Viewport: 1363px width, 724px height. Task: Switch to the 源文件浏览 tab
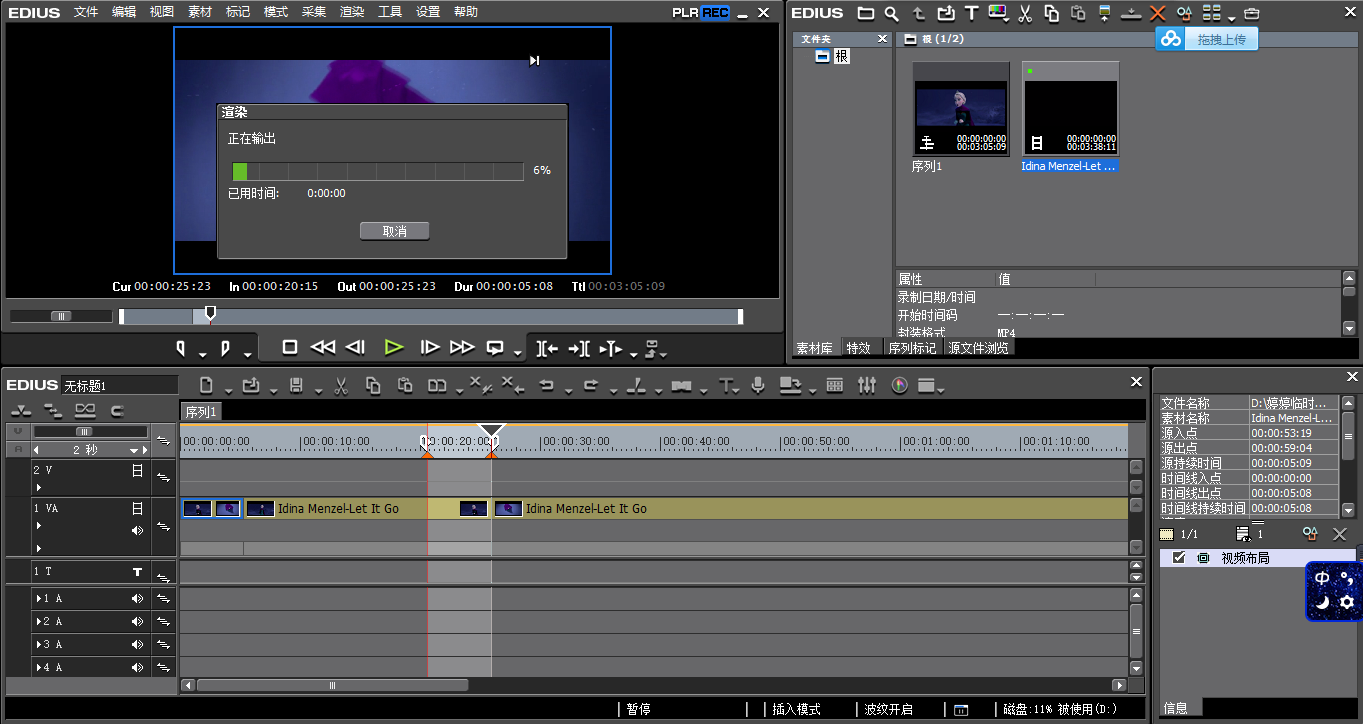pos(978,348)
